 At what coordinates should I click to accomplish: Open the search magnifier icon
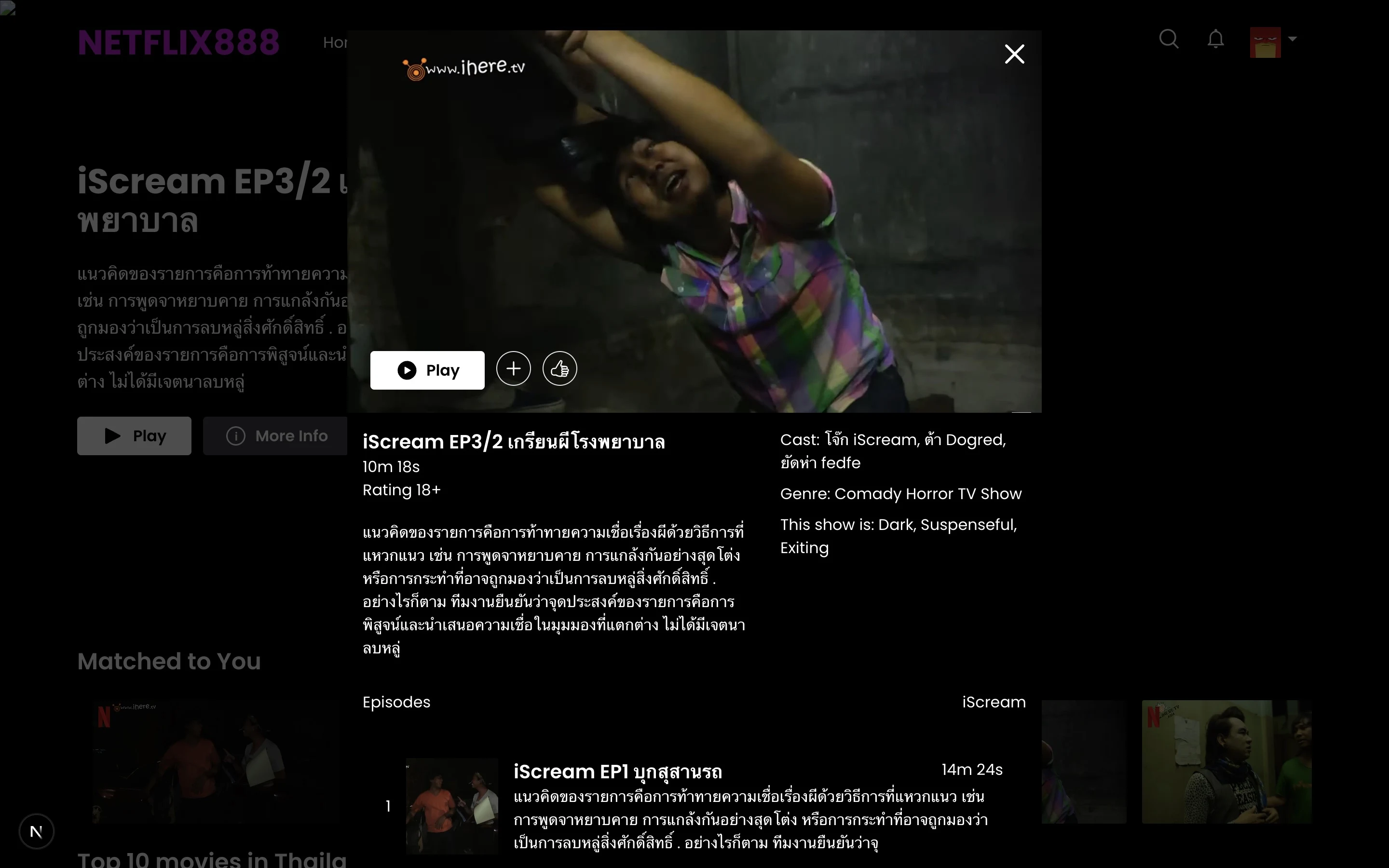coord(1169,39)
